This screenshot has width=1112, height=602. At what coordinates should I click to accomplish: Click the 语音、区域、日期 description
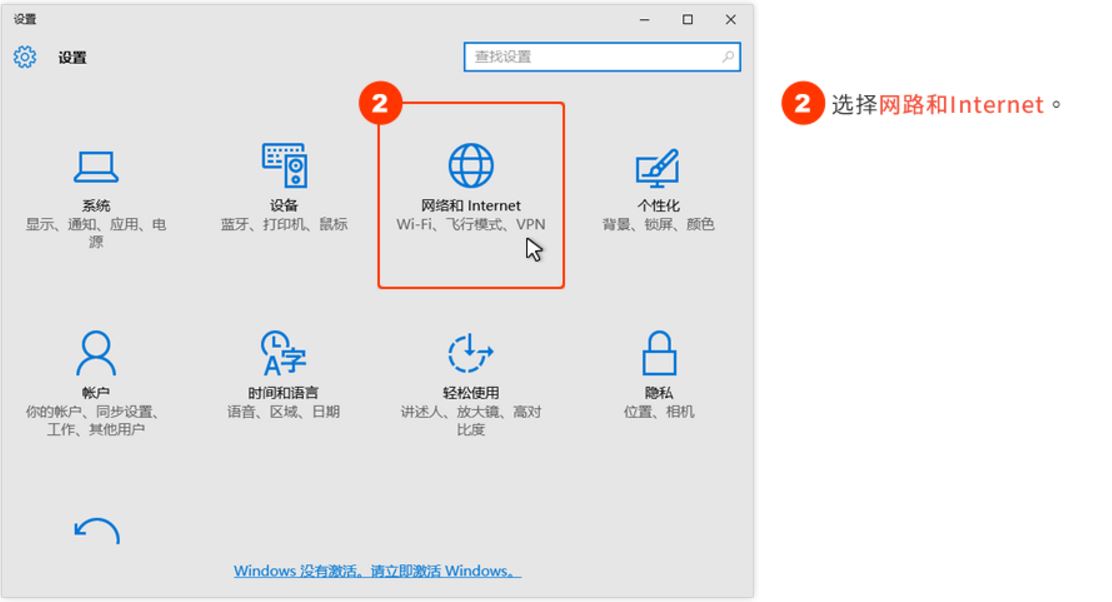[284, 412]
